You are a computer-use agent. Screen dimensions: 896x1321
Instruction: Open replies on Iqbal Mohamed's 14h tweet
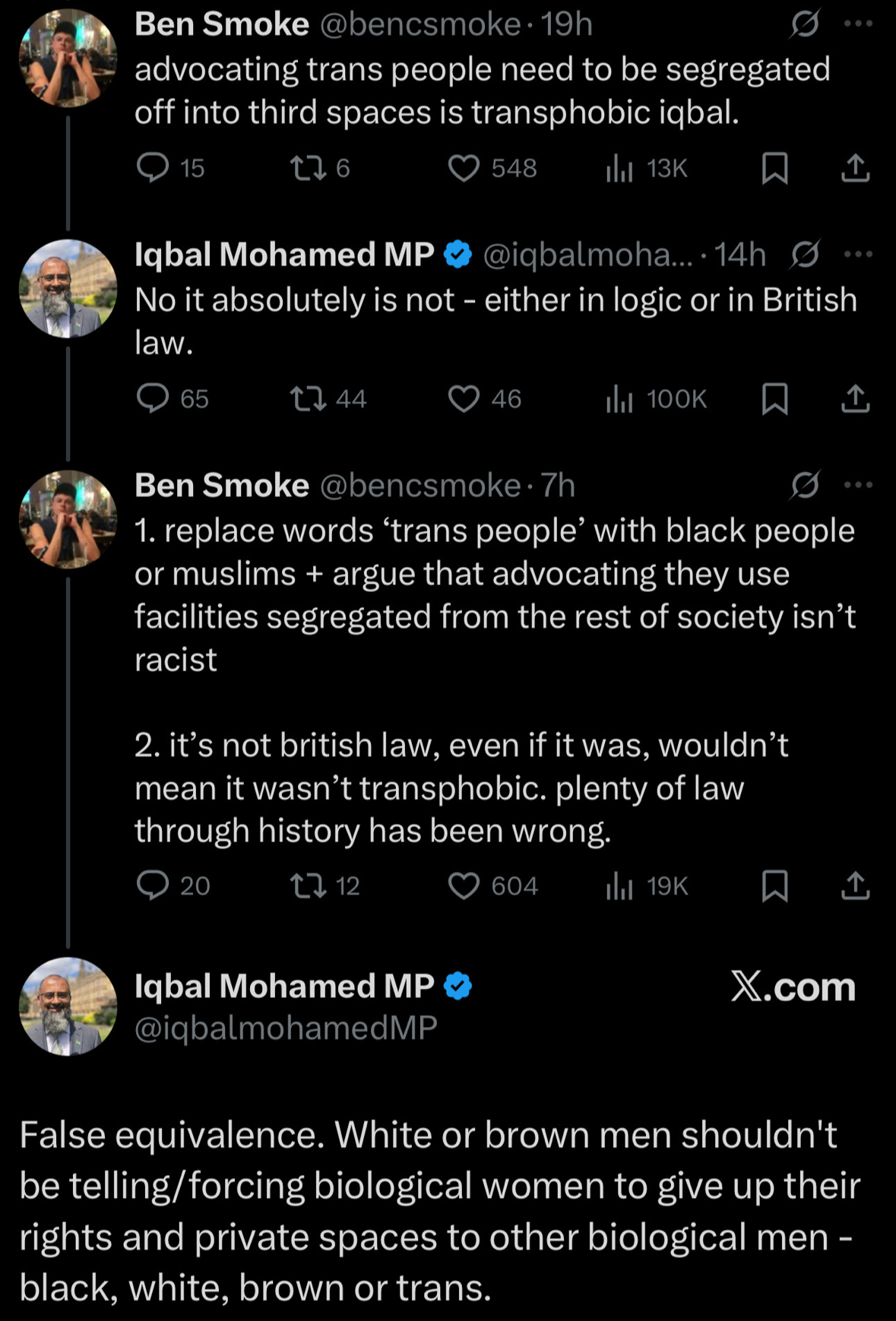pos(153,398)
